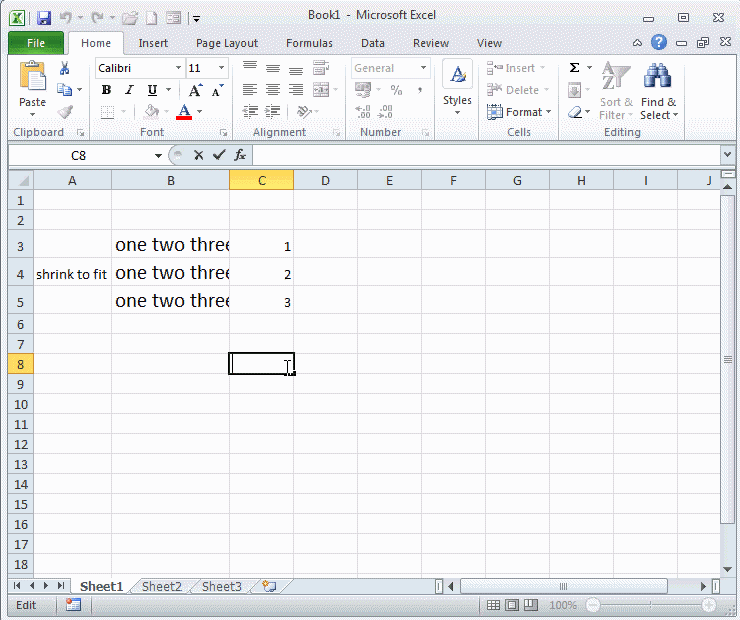Click the Insert Function fx button
The image size is (740, 620).
click(x=240, y=155)
